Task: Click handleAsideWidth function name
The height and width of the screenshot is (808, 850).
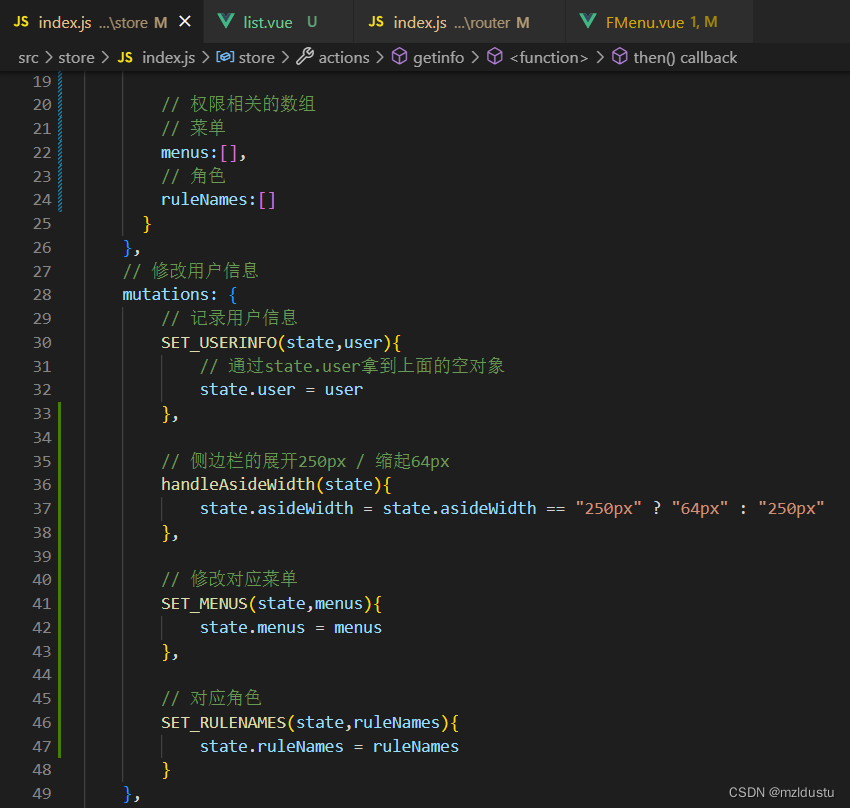Action: tap(238, 484)
